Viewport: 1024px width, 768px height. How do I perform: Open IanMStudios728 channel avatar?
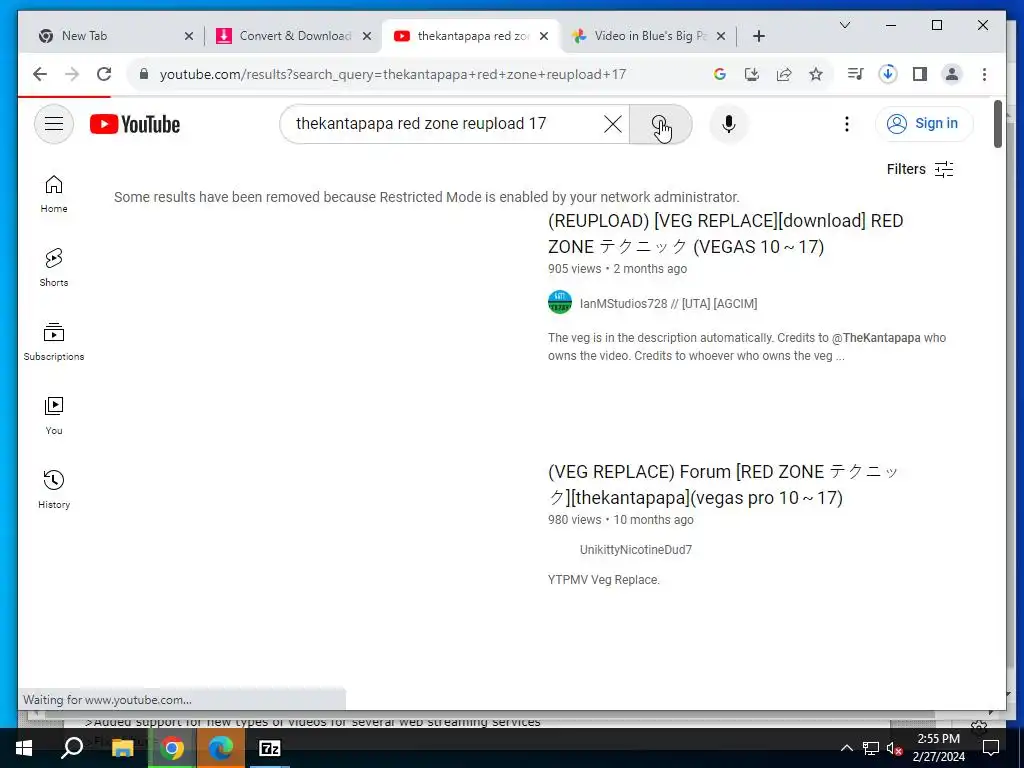(x=560, y=303)
